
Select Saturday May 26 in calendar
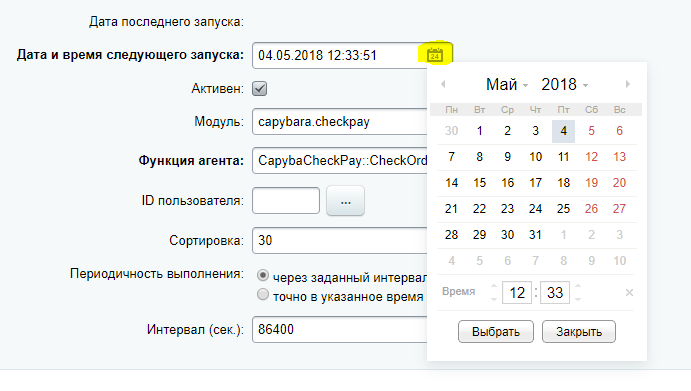tap(591, 209)
